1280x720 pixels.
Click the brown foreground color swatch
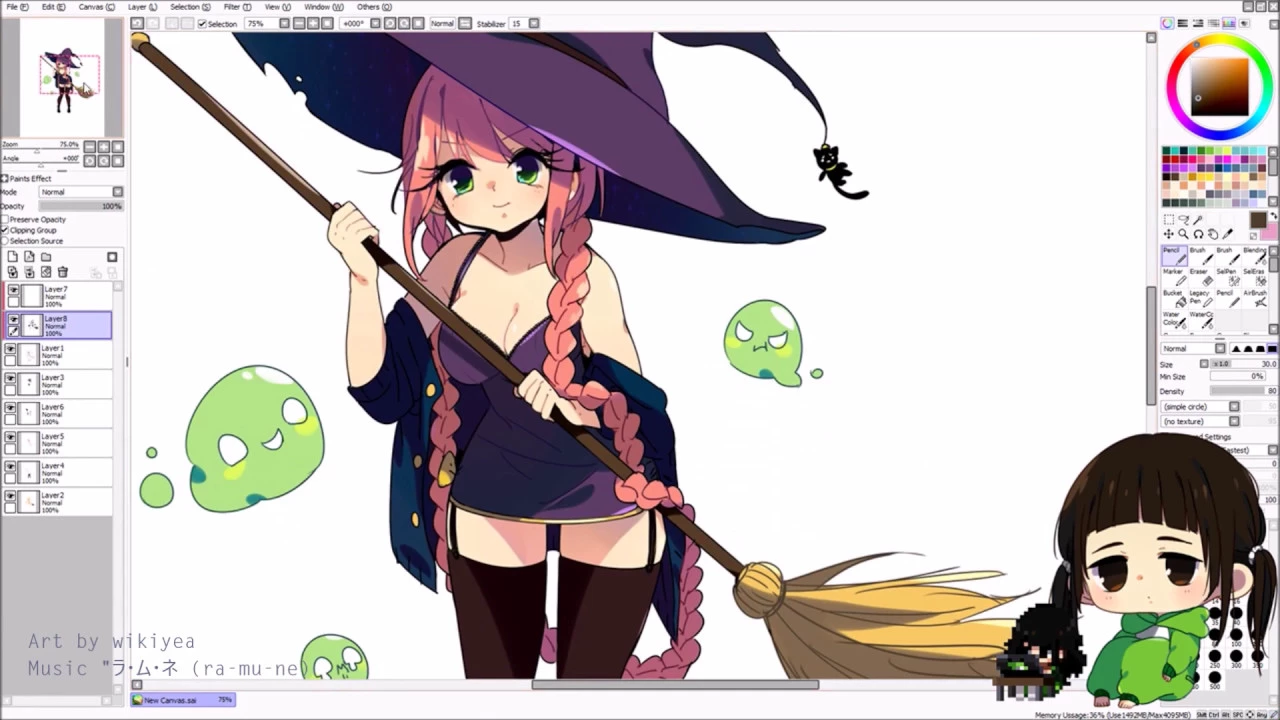point(1258,220)
